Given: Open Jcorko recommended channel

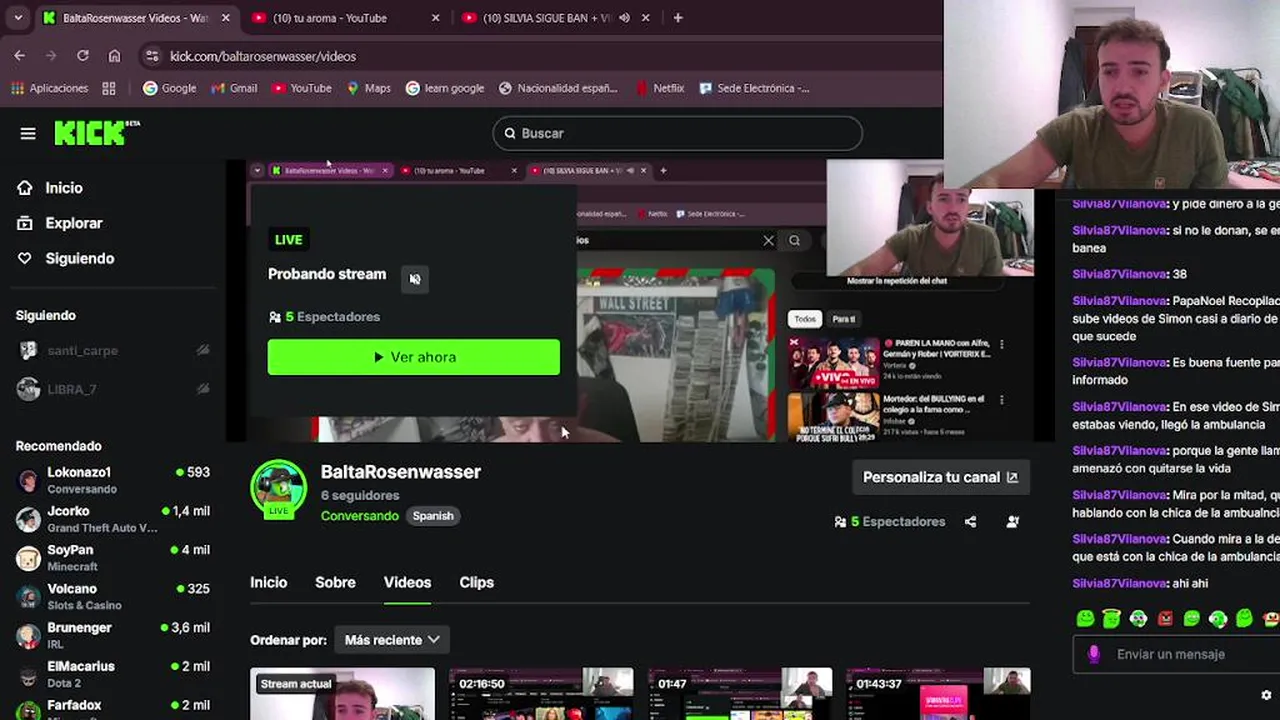Looking at the screenshot, I should (x=113, y=519).
